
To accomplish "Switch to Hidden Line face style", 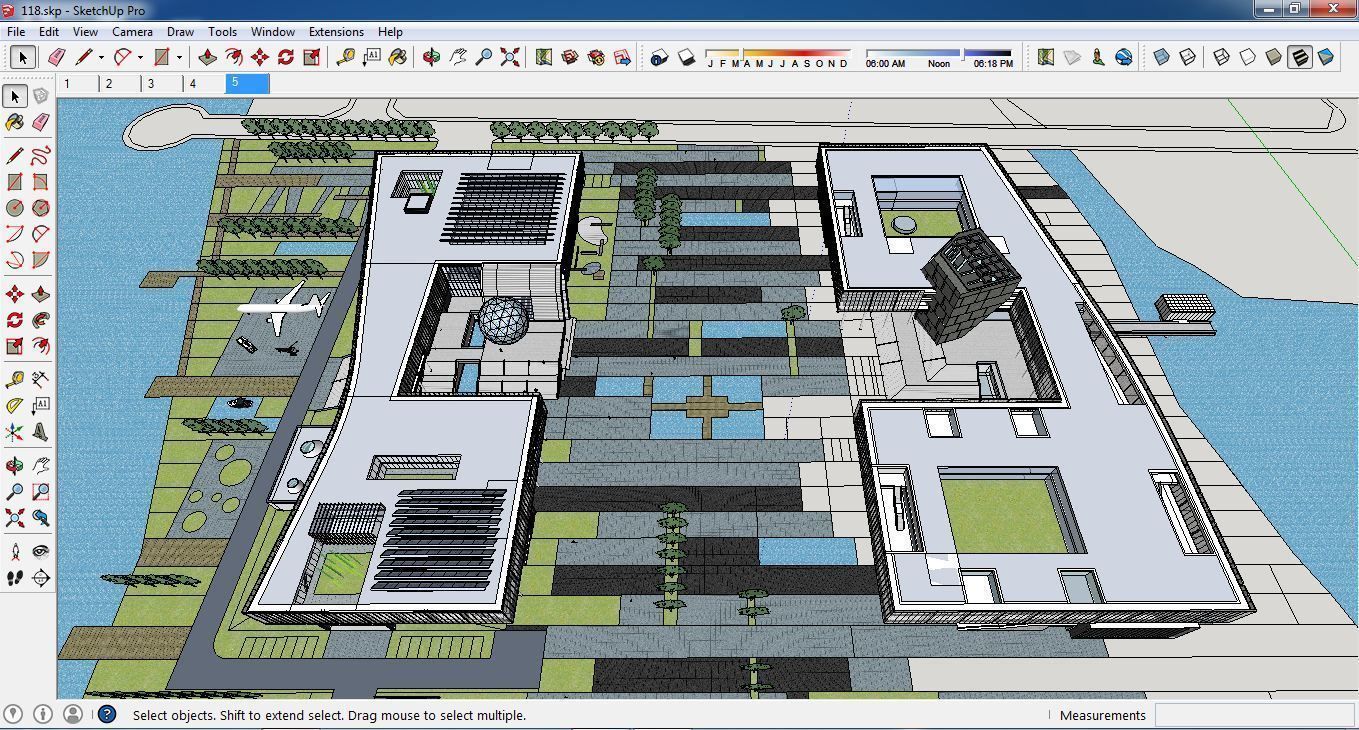I will 1247,57.
